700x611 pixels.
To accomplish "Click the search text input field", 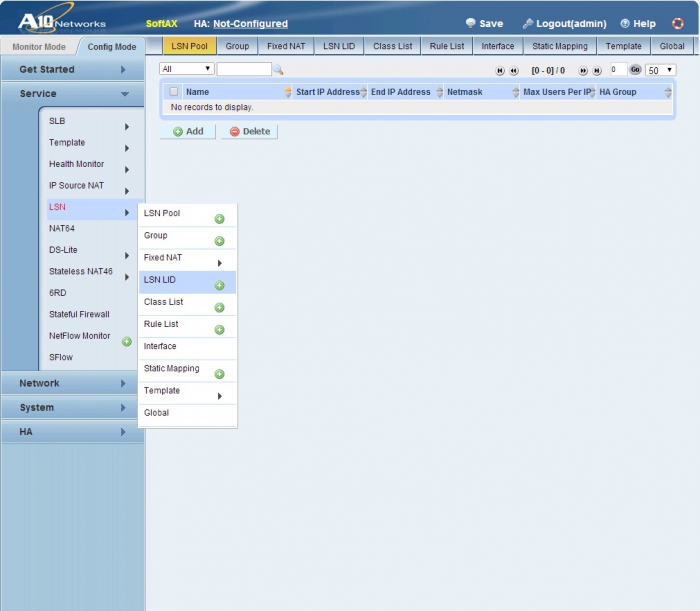I will 244,69.
